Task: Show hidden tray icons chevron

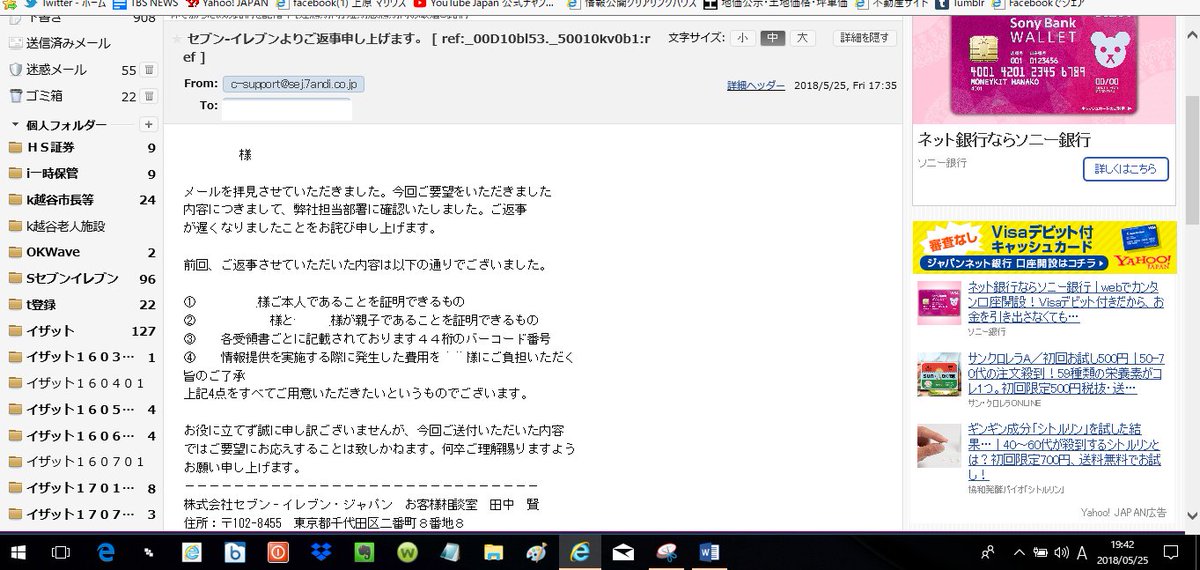Action: tap(1018, 552)
